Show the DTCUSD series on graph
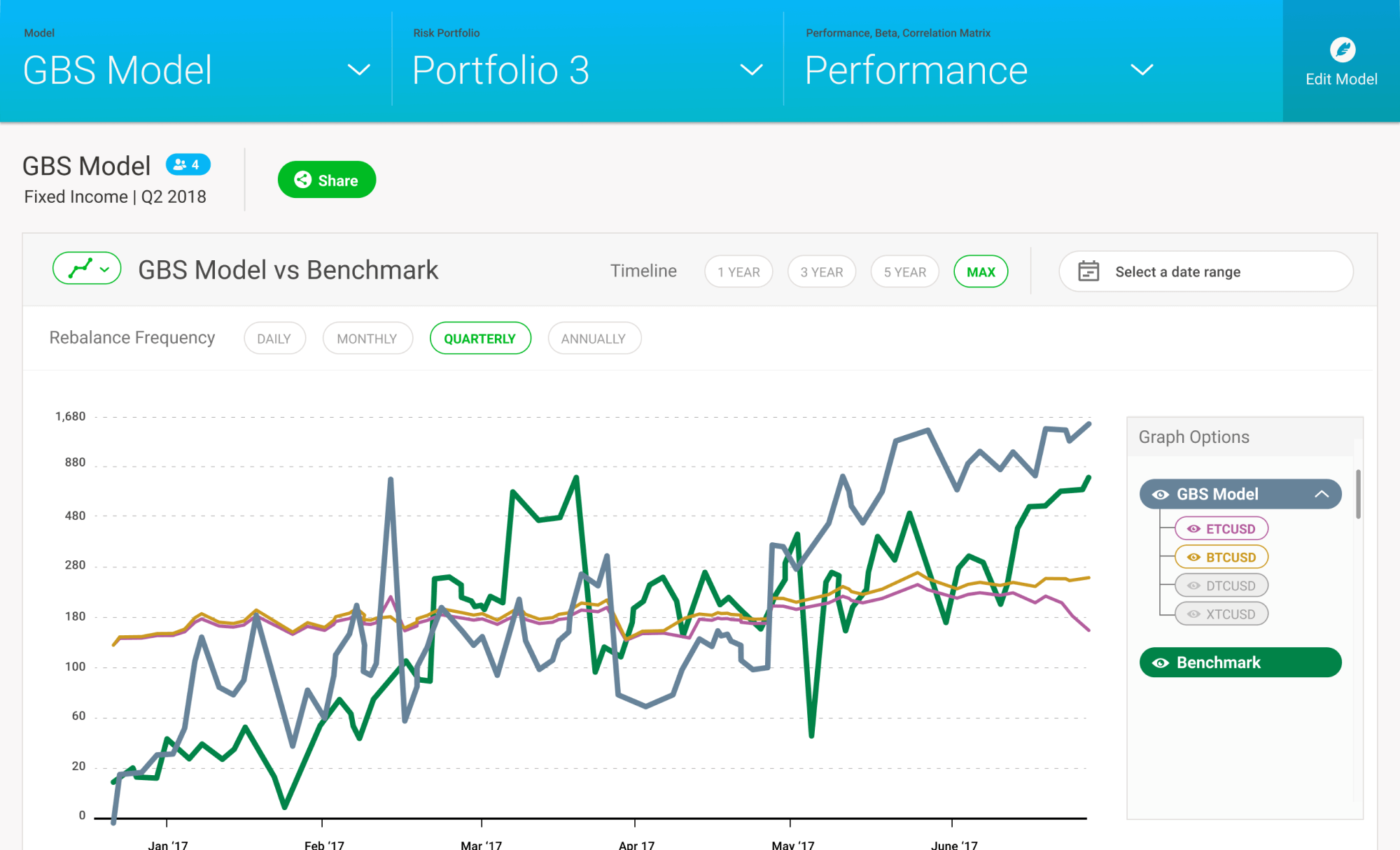1400x850 pixels. (x=1221, y=586)
